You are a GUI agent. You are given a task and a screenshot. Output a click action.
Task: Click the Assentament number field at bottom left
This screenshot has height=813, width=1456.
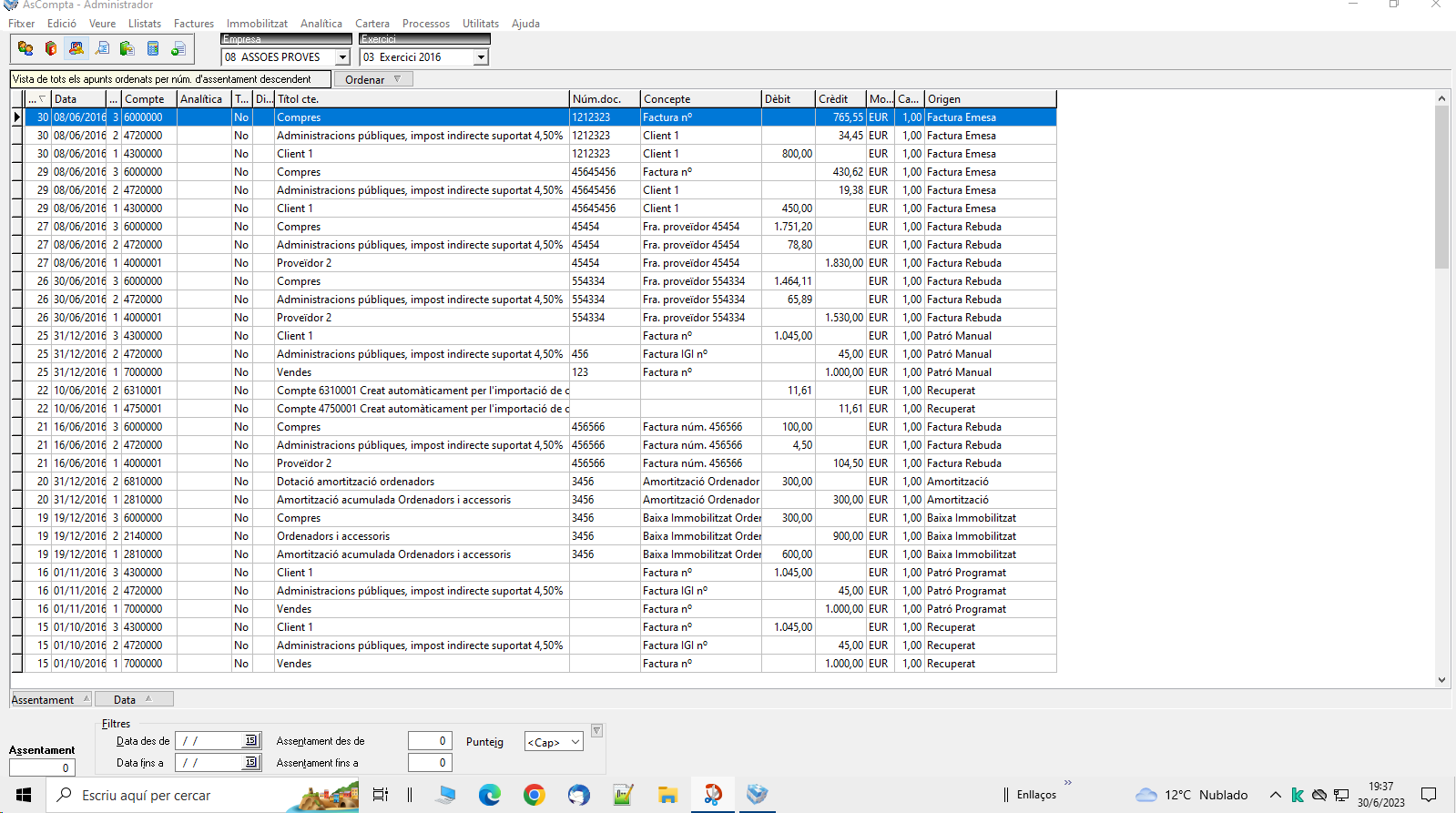(x=42, y=767)
